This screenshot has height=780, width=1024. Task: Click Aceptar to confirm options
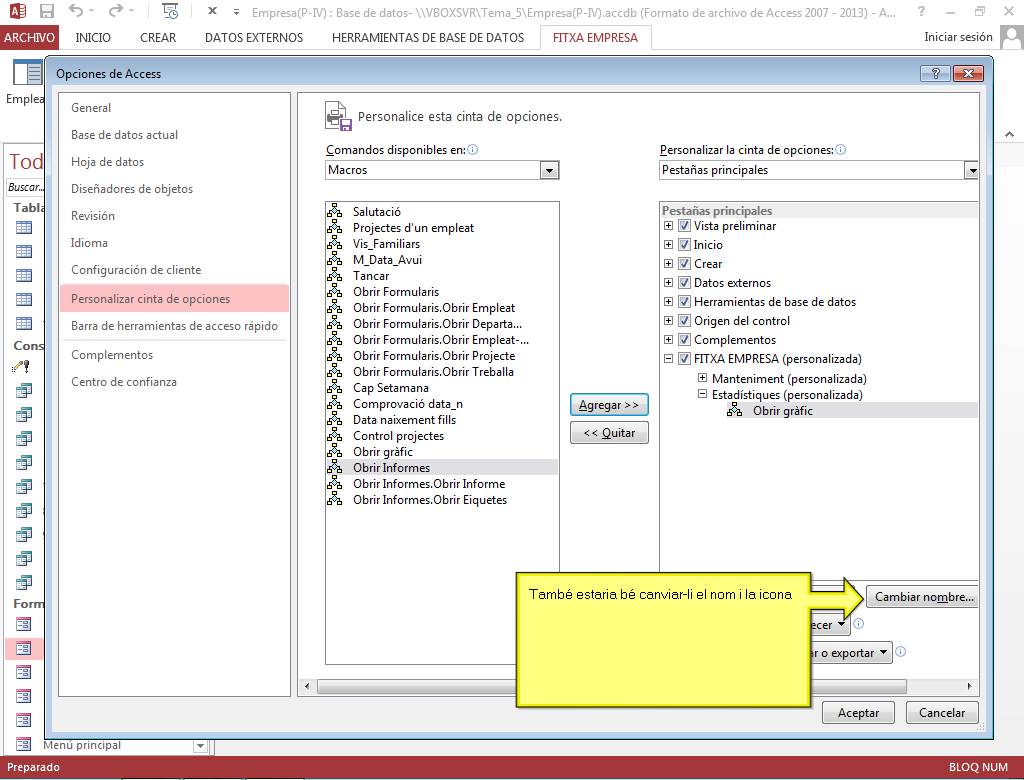coord(858,713)
